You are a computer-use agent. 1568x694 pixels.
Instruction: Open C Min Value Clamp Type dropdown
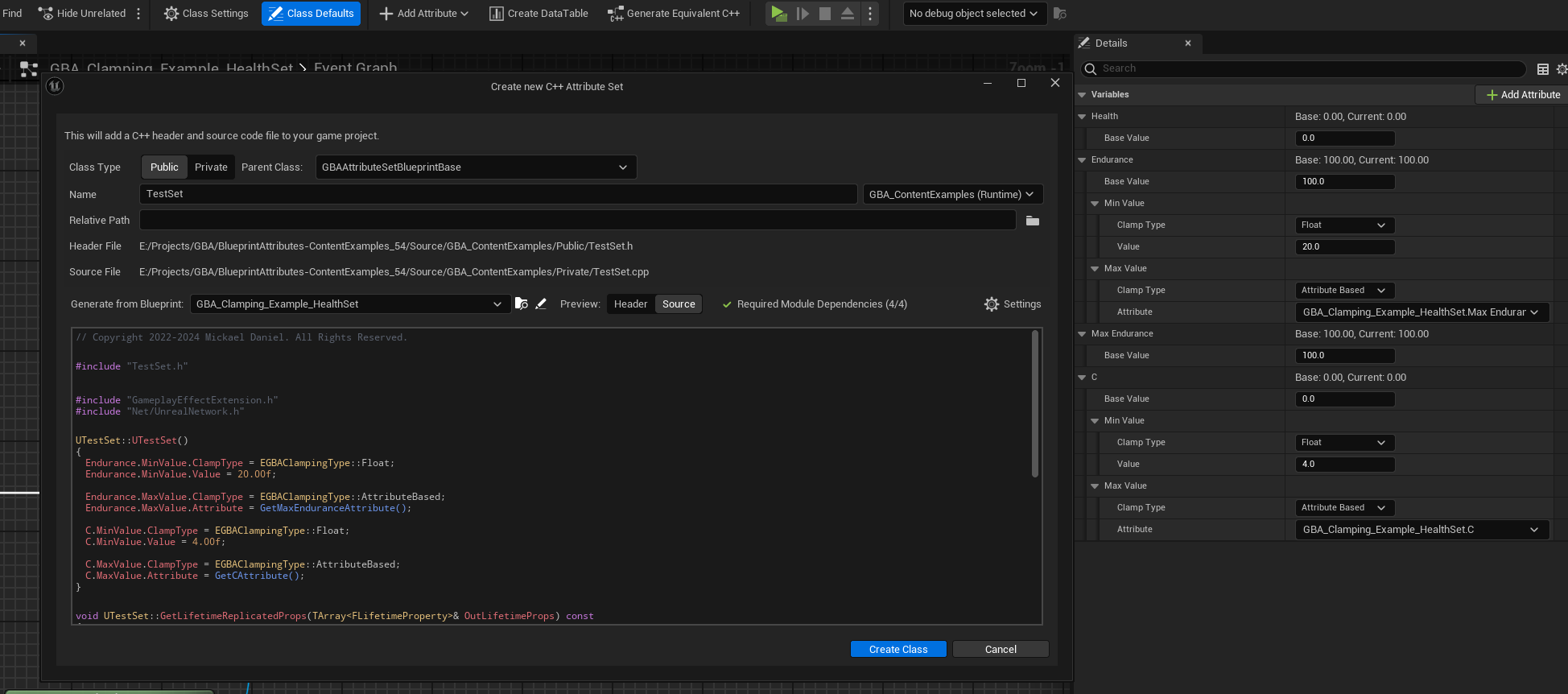[1345, 443]
